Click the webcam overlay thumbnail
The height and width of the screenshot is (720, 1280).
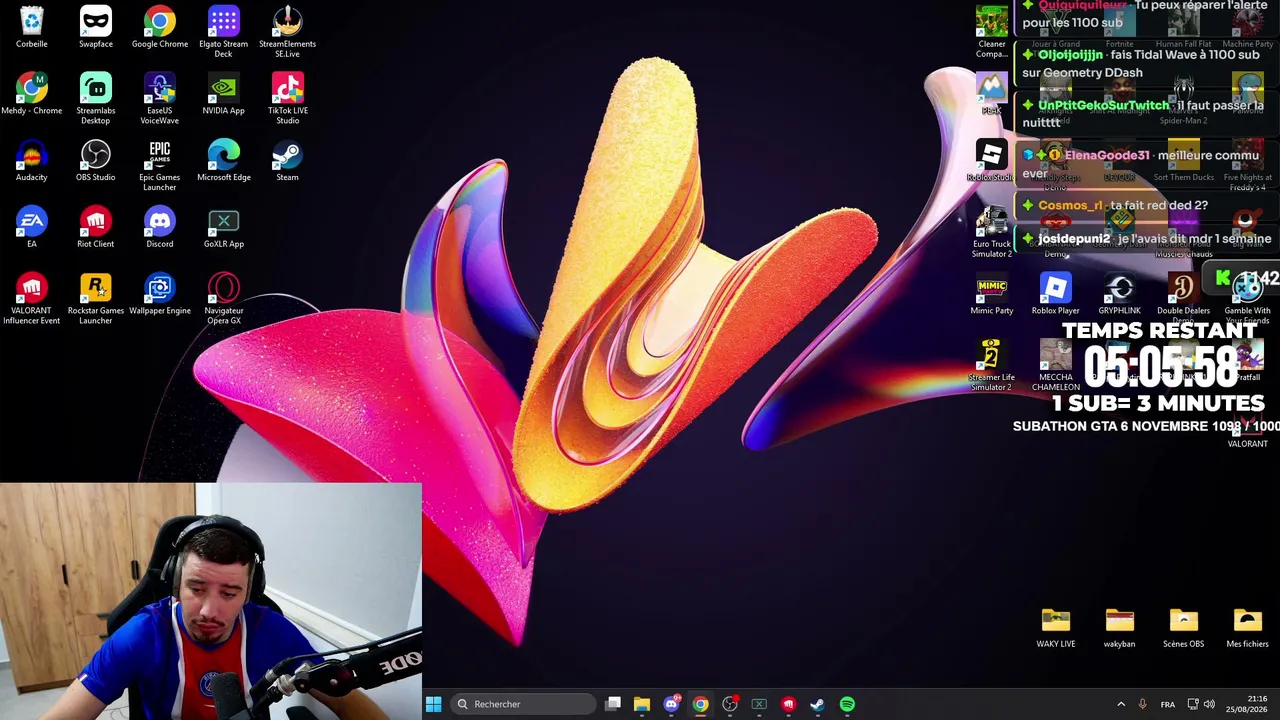pyautogui.click(x=211, y=602)
